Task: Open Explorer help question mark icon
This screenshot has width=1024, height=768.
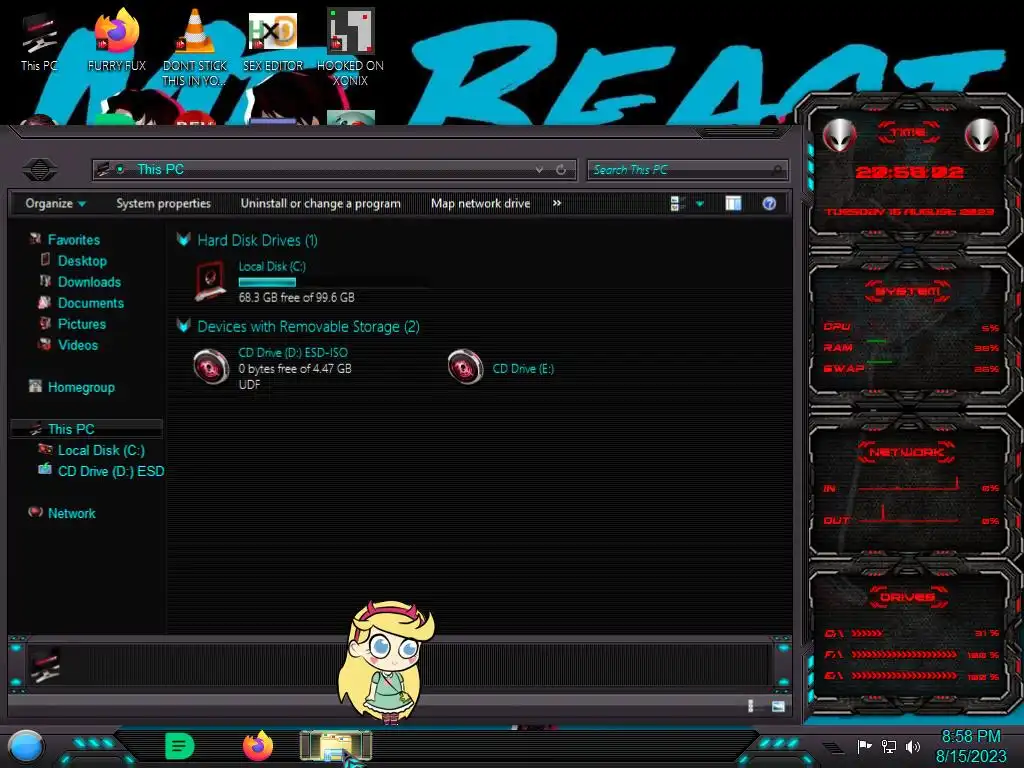Action: coord(769,204)
